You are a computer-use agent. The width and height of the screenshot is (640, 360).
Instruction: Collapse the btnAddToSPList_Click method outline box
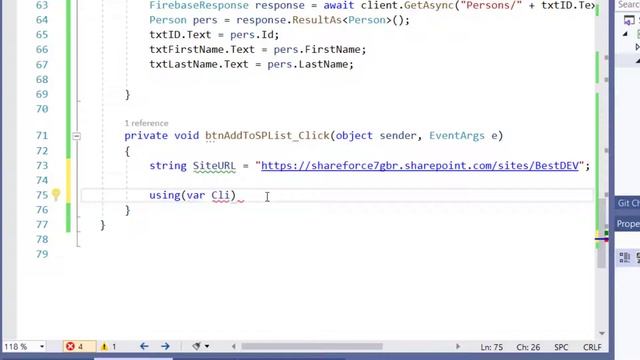pyautogui.click(x=76, y=136)
